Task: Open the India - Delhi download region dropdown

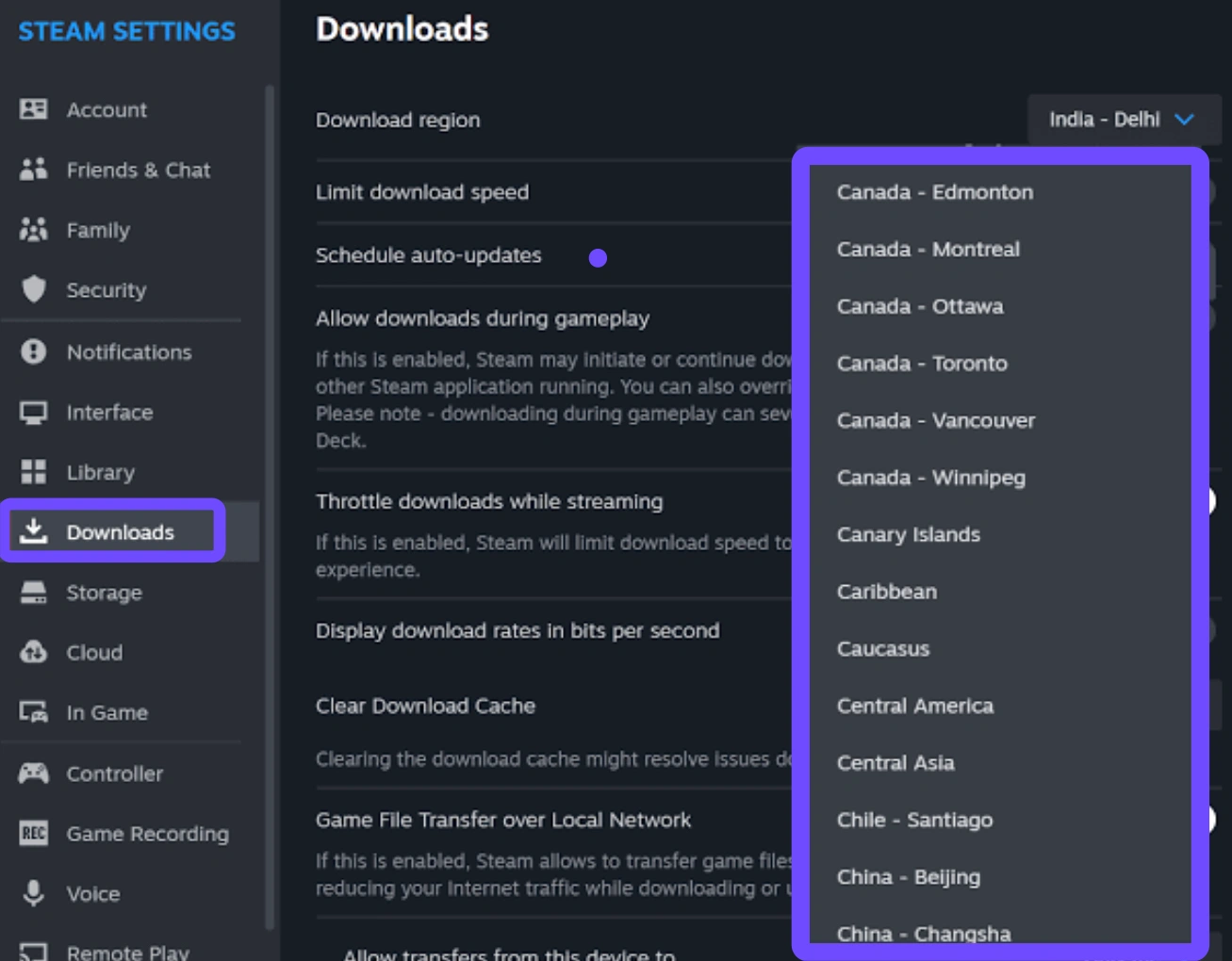Action: 1124,120
